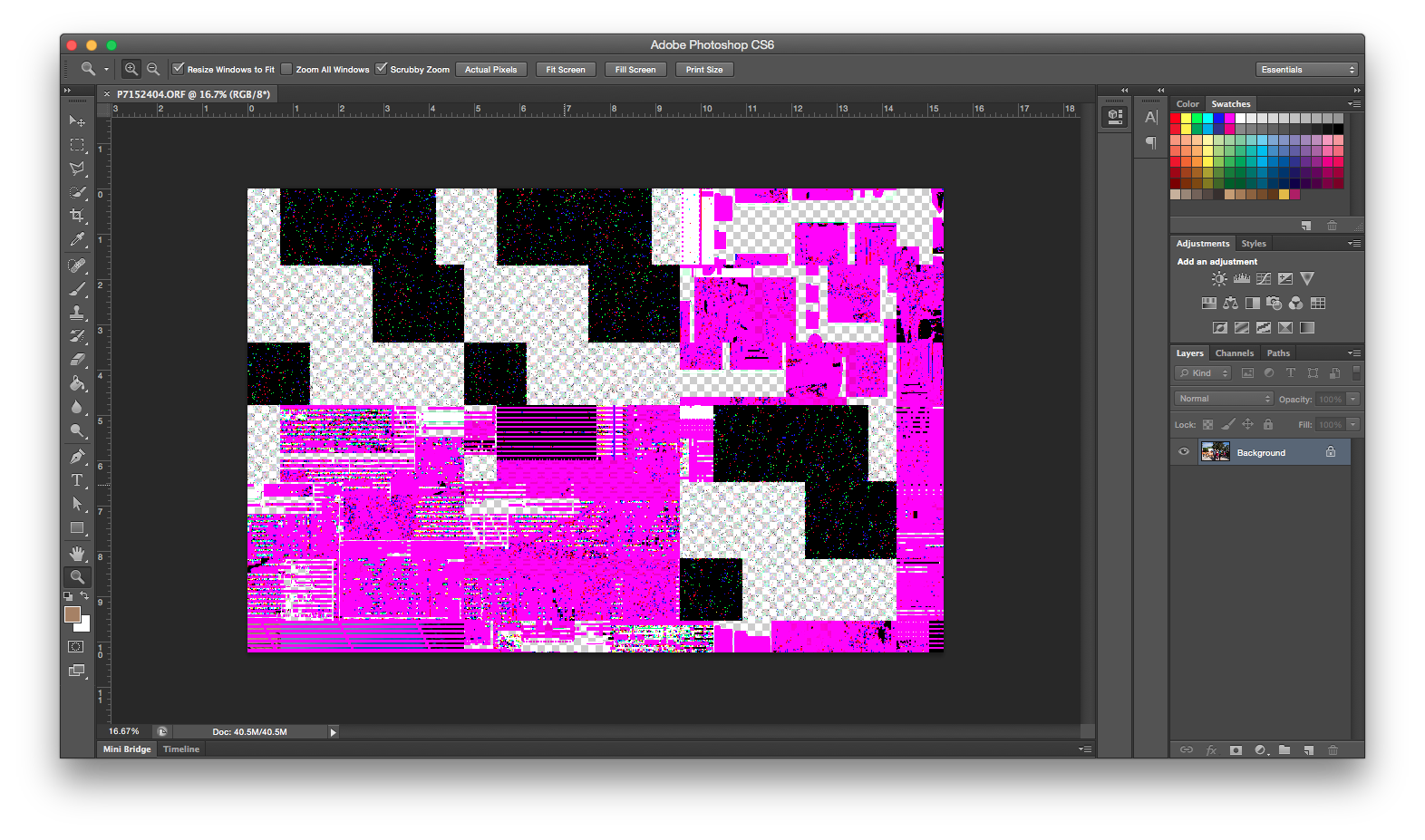Enable Zoom All Windows checkbox
1425x840 pixels.
coord(286,69)
